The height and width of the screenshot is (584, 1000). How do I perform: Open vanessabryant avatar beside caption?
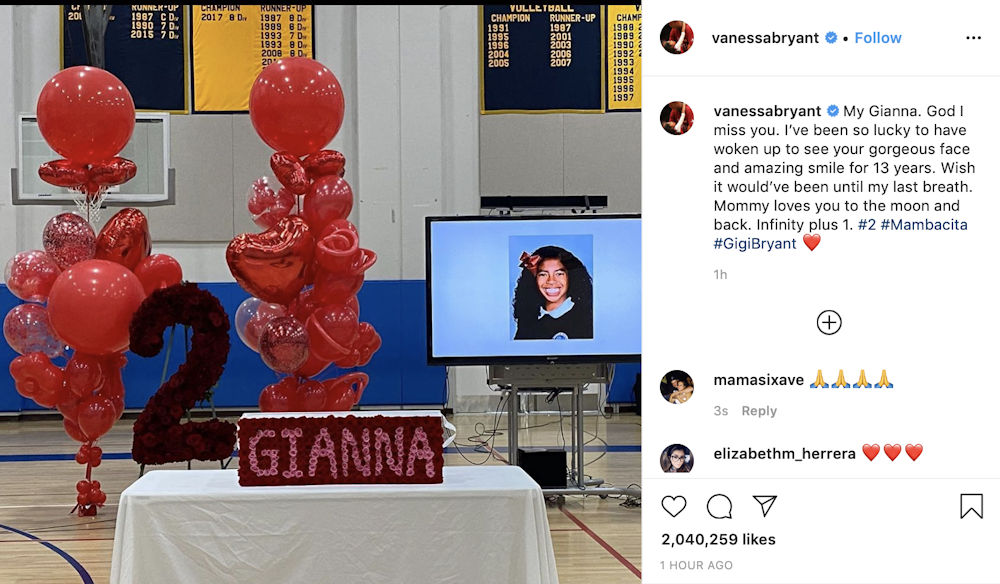pyautogui.click(x=677, y=118)
